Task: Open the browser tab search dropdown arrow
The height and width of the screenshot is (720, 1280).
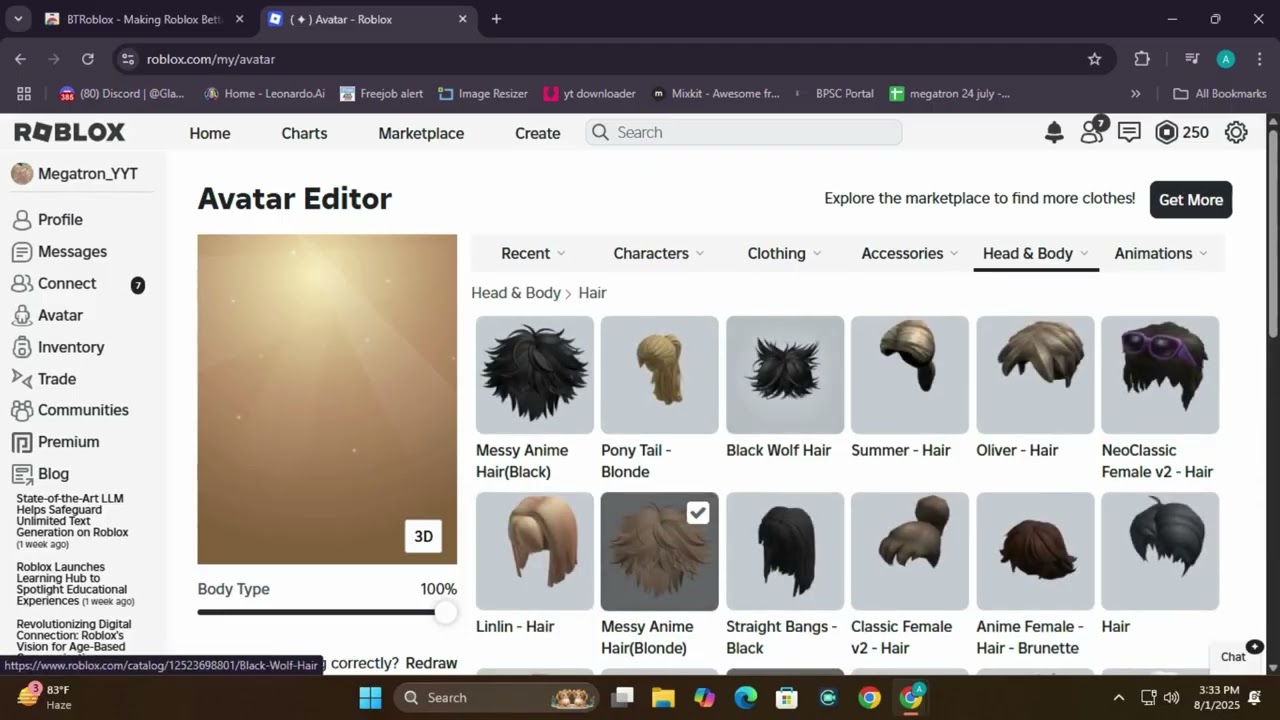Action: (x=17, y=19)
